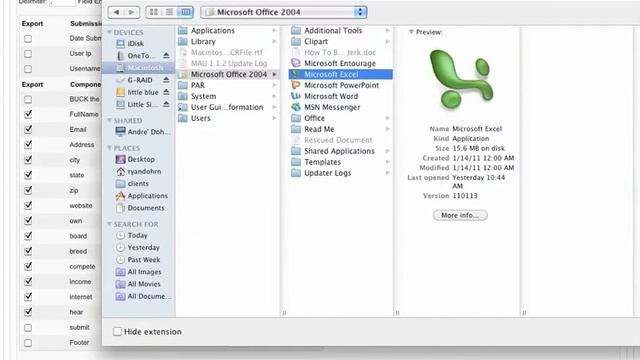
Task: Select G-RAID drive in sidebar
Action: point(139,80)
